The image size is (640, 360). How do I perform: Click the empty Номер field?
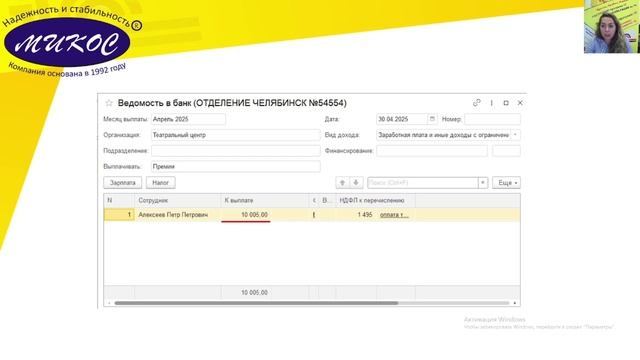pyautogui.click(x=492, y=119)
